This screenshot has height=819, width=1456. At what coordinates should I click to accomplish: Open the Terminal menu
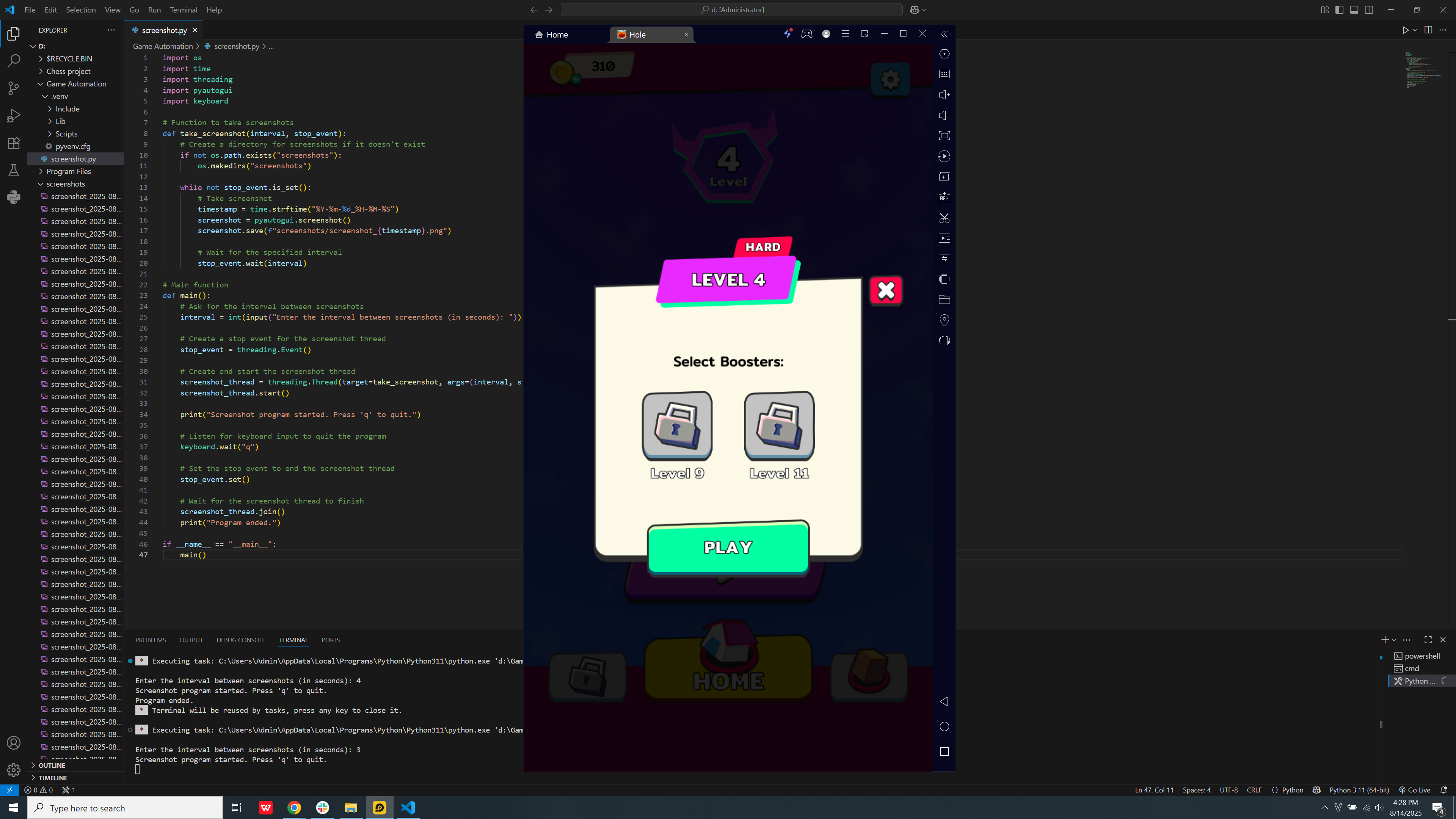point(183,9)
